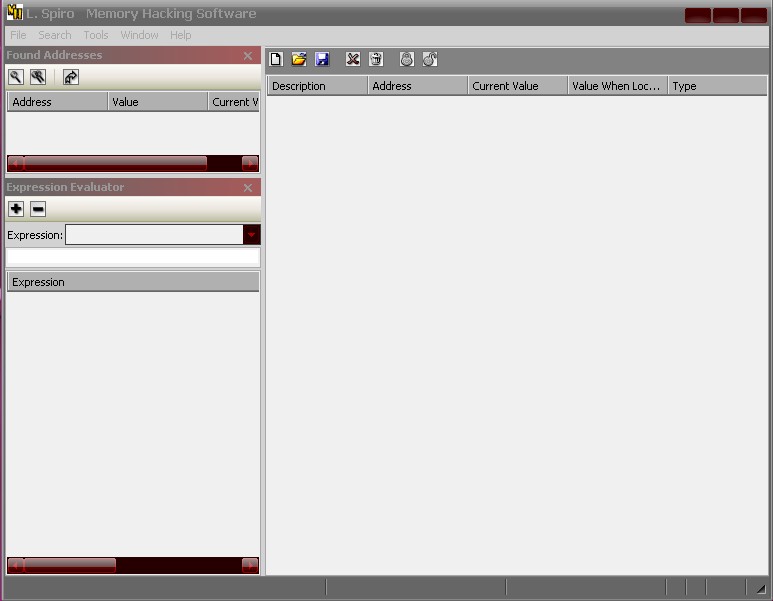Click Found Addresses scrollbar left arrow
The height and width of the screenshot is (601, 773).
16,163
